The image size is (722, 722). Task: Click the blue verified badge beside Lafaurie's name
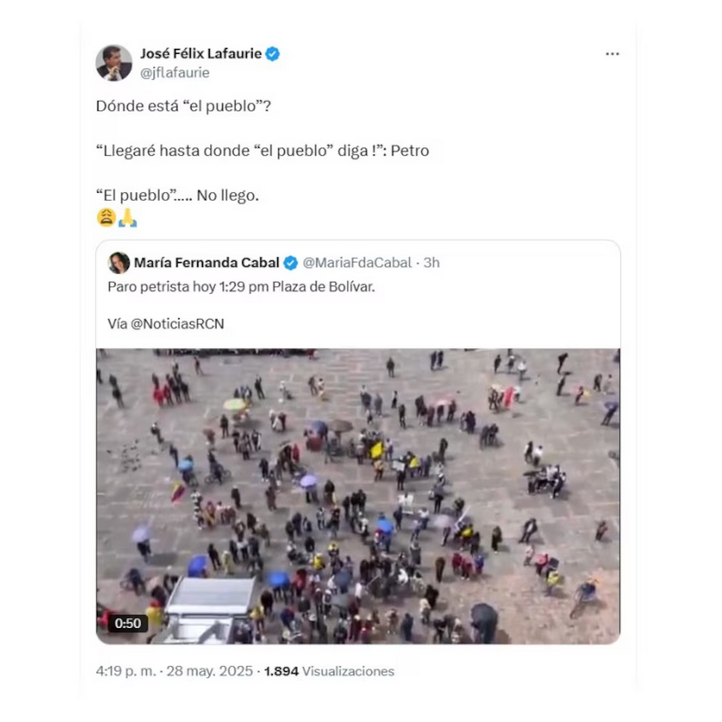click(x=273, y=54)
